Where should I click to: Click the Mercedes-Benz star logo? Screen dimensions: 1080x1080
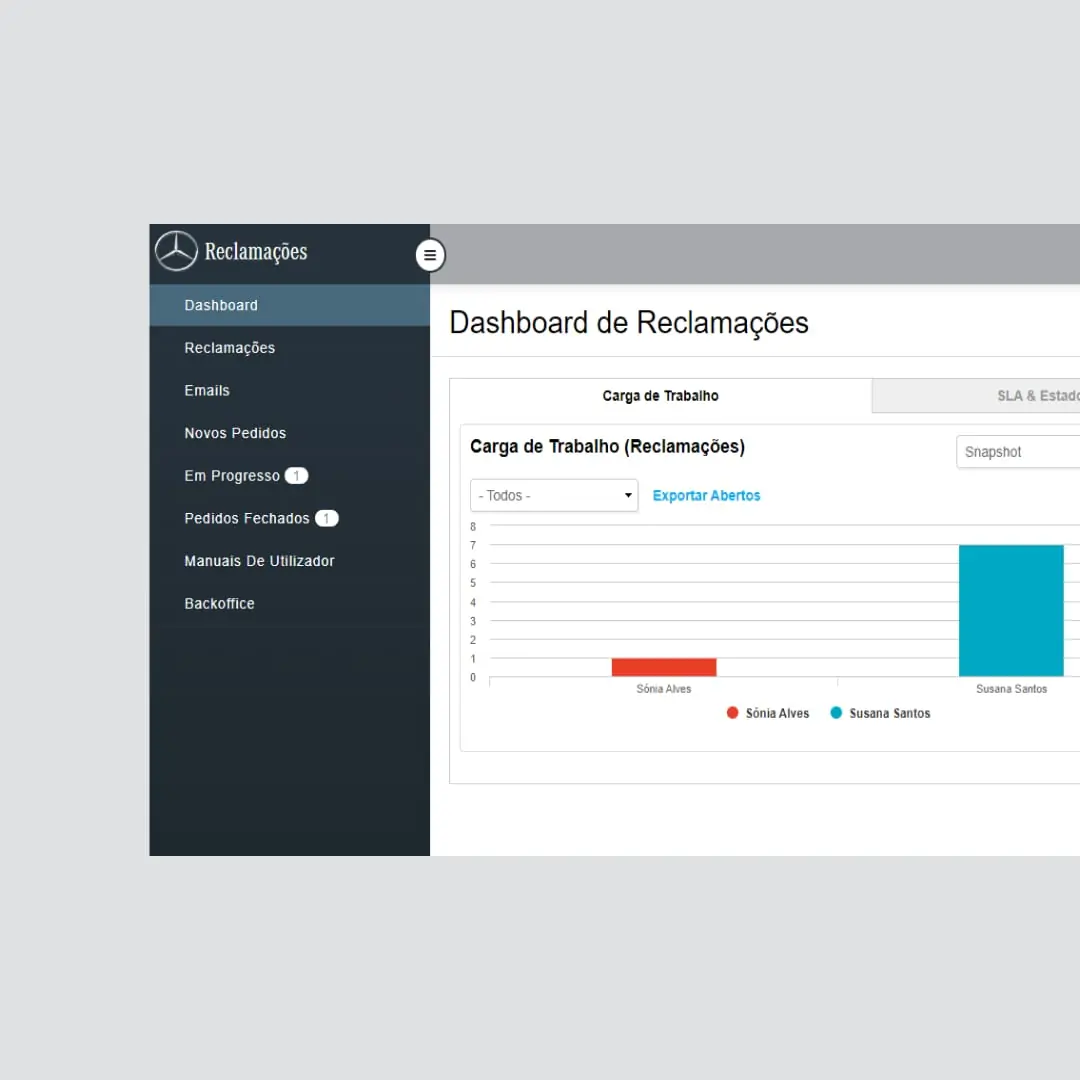coord(176,251)
